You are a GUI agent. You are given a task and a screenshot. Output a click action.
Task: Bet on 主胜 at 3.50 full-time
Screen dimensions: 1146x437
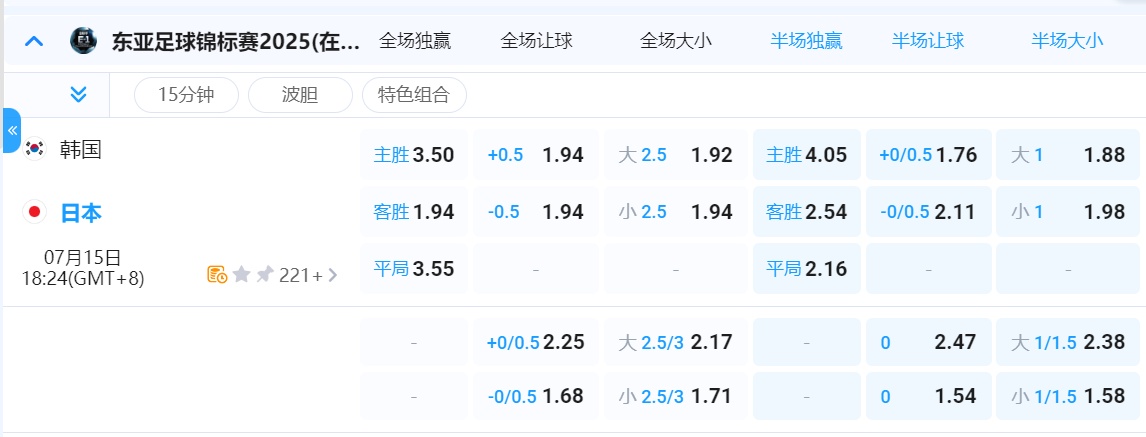point(414,155)
